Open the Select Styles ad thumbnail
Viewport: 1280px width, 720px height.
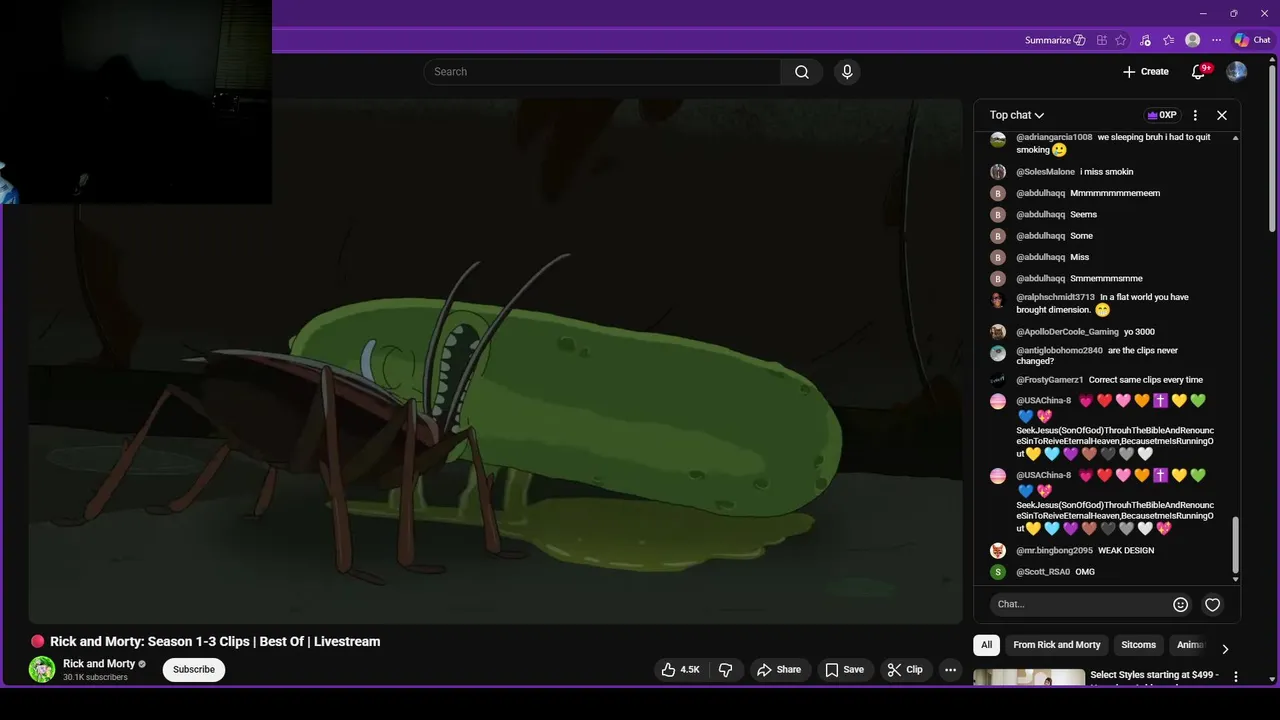[x=1029, y=677]
